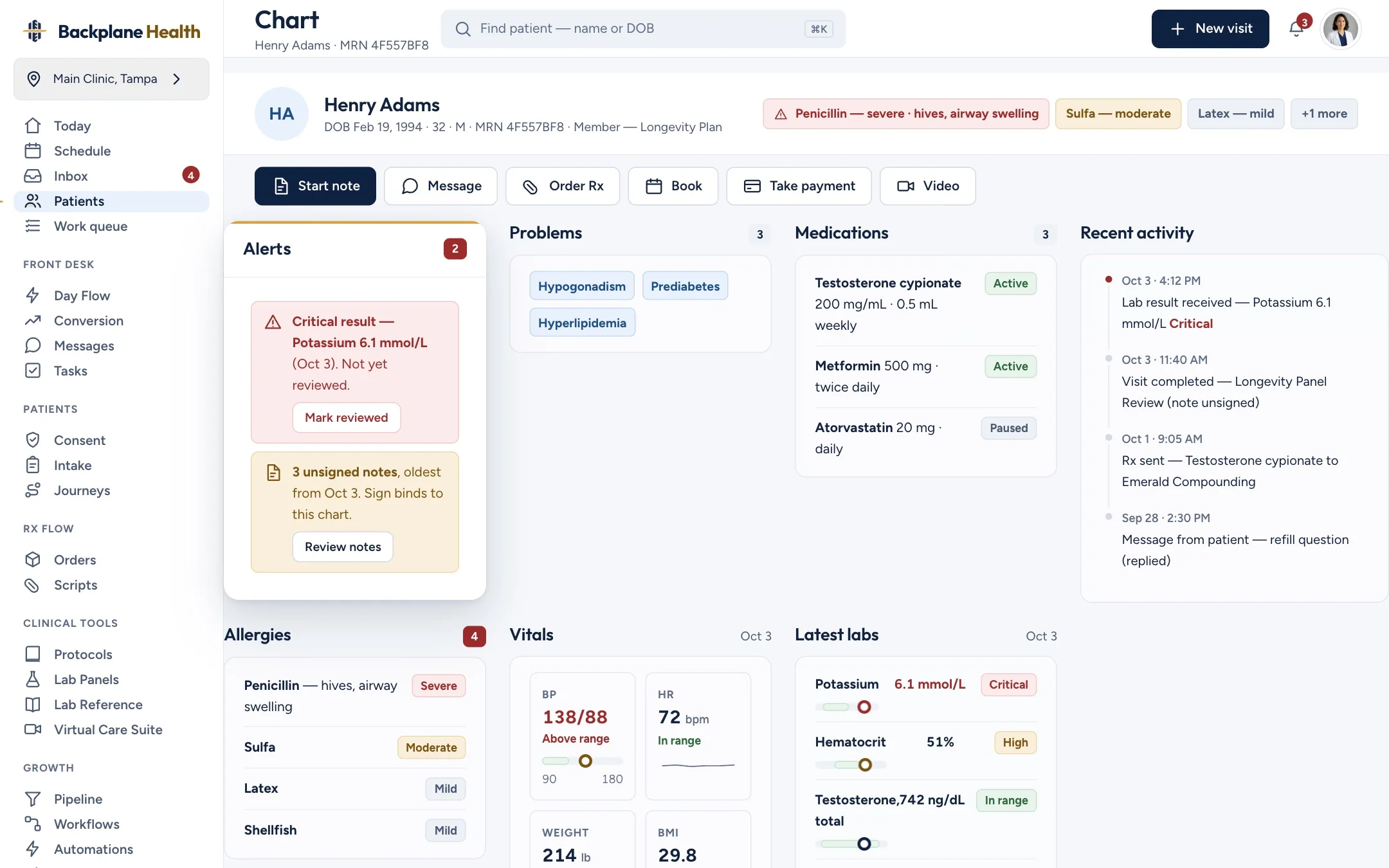The height and width of the screenshot is (868, 1389).
Task: Click the Alerts count badge
Action: click(x=455, y=249)
